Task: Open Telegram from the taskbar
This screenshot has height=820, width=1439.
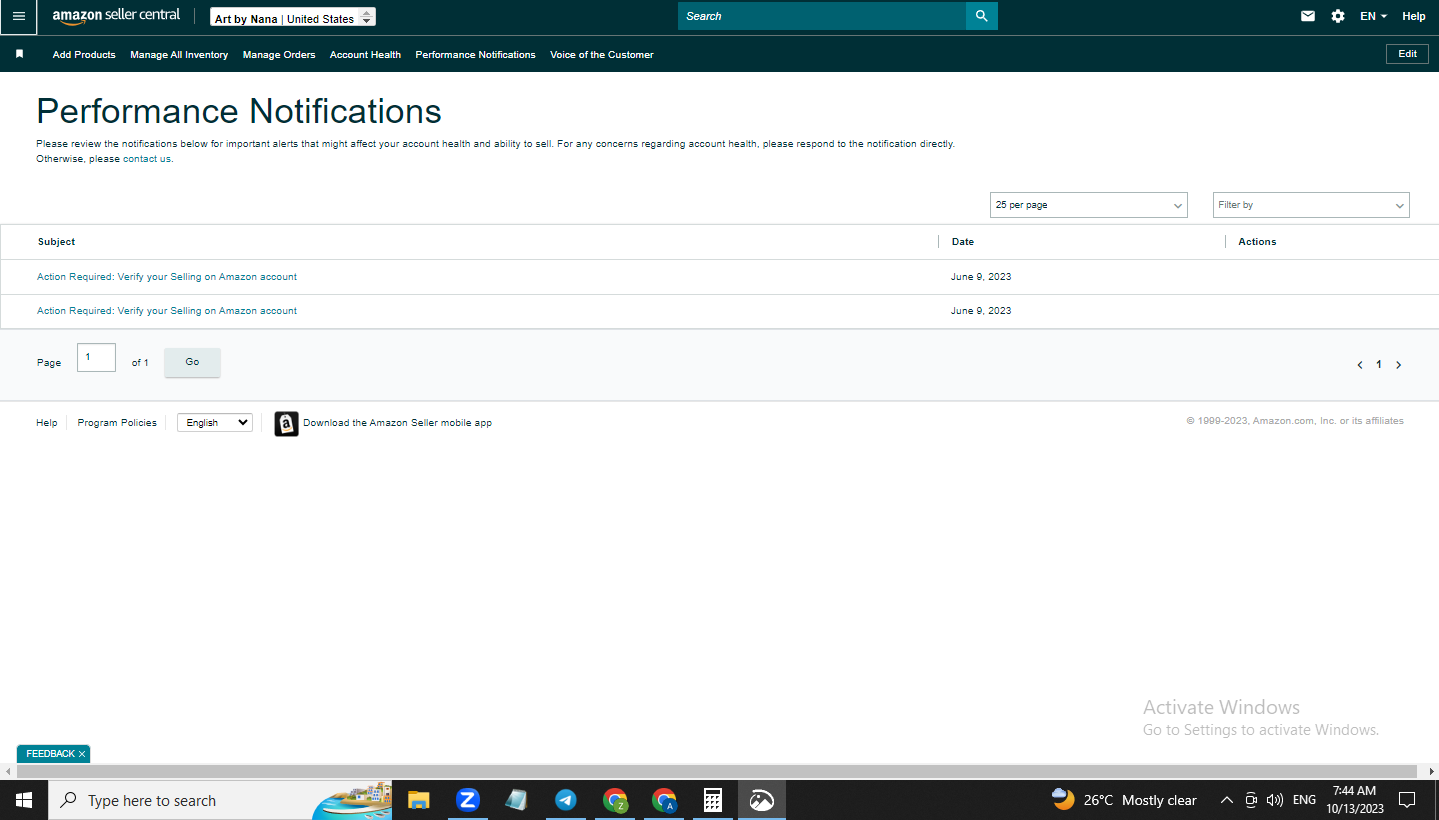Action: point(565,800)
